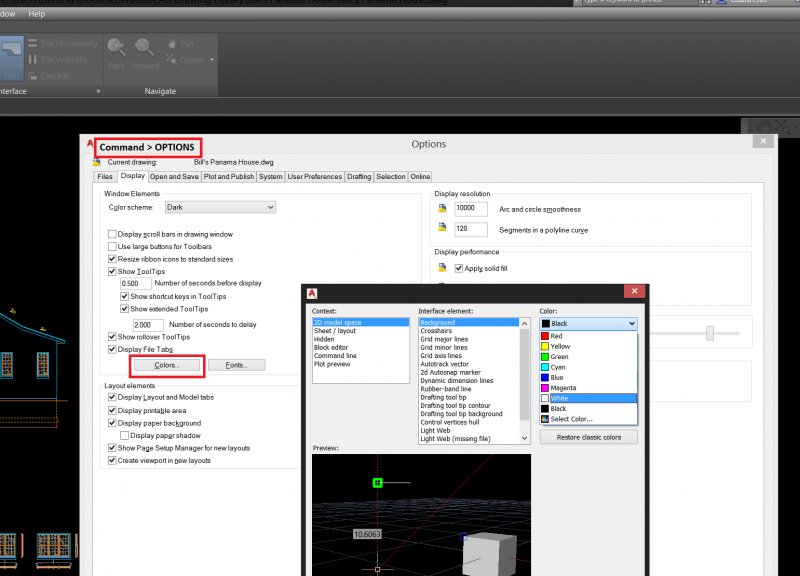This screenshot has height=576, width=800.
Task: Close the drawing window colors dialog
Action: pyautogui.click(x=634, y=291)
